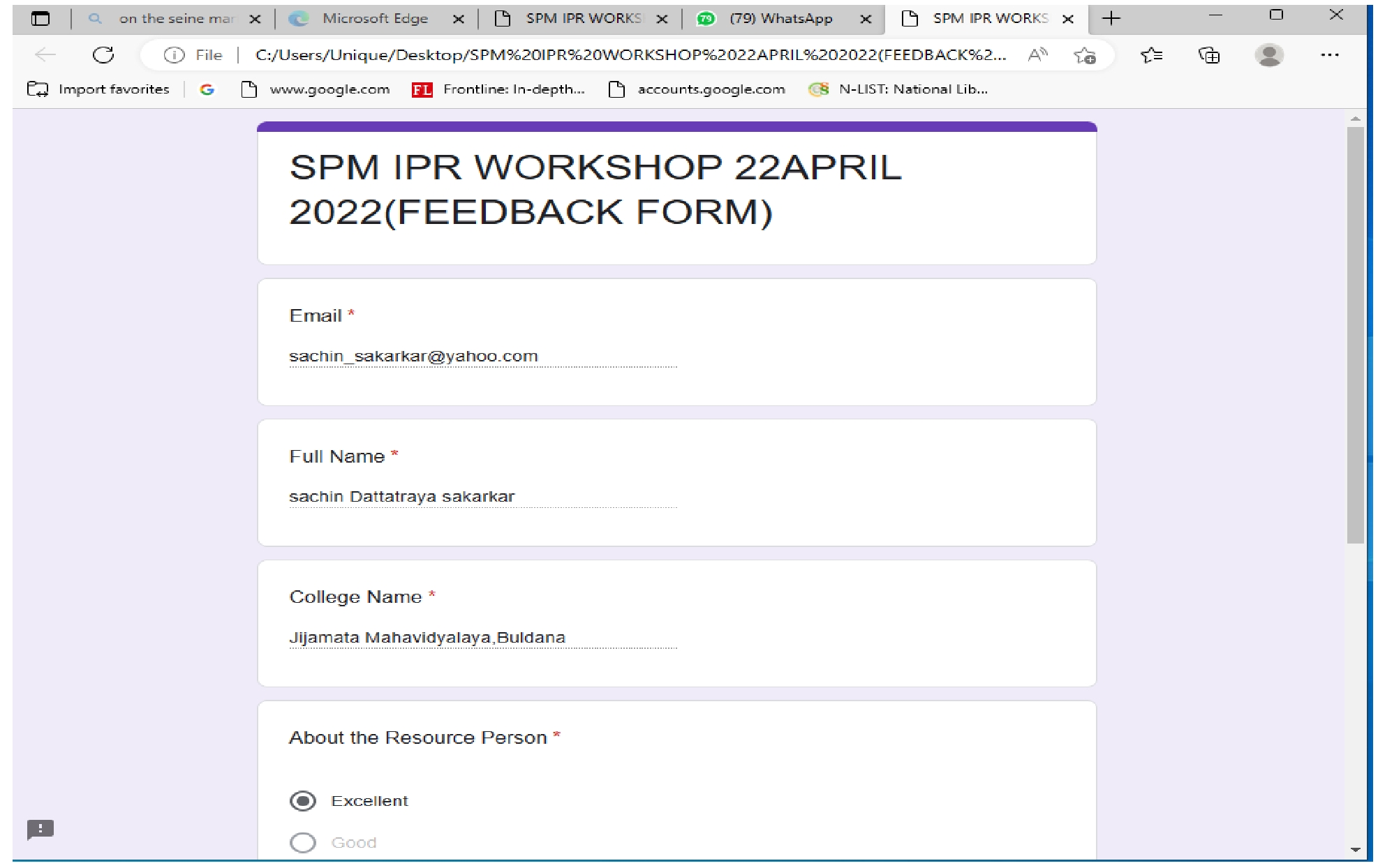The image size is (1378, 868).
Task: Close the first SPM IPR WORKS tab
Action: click(662, 20)
